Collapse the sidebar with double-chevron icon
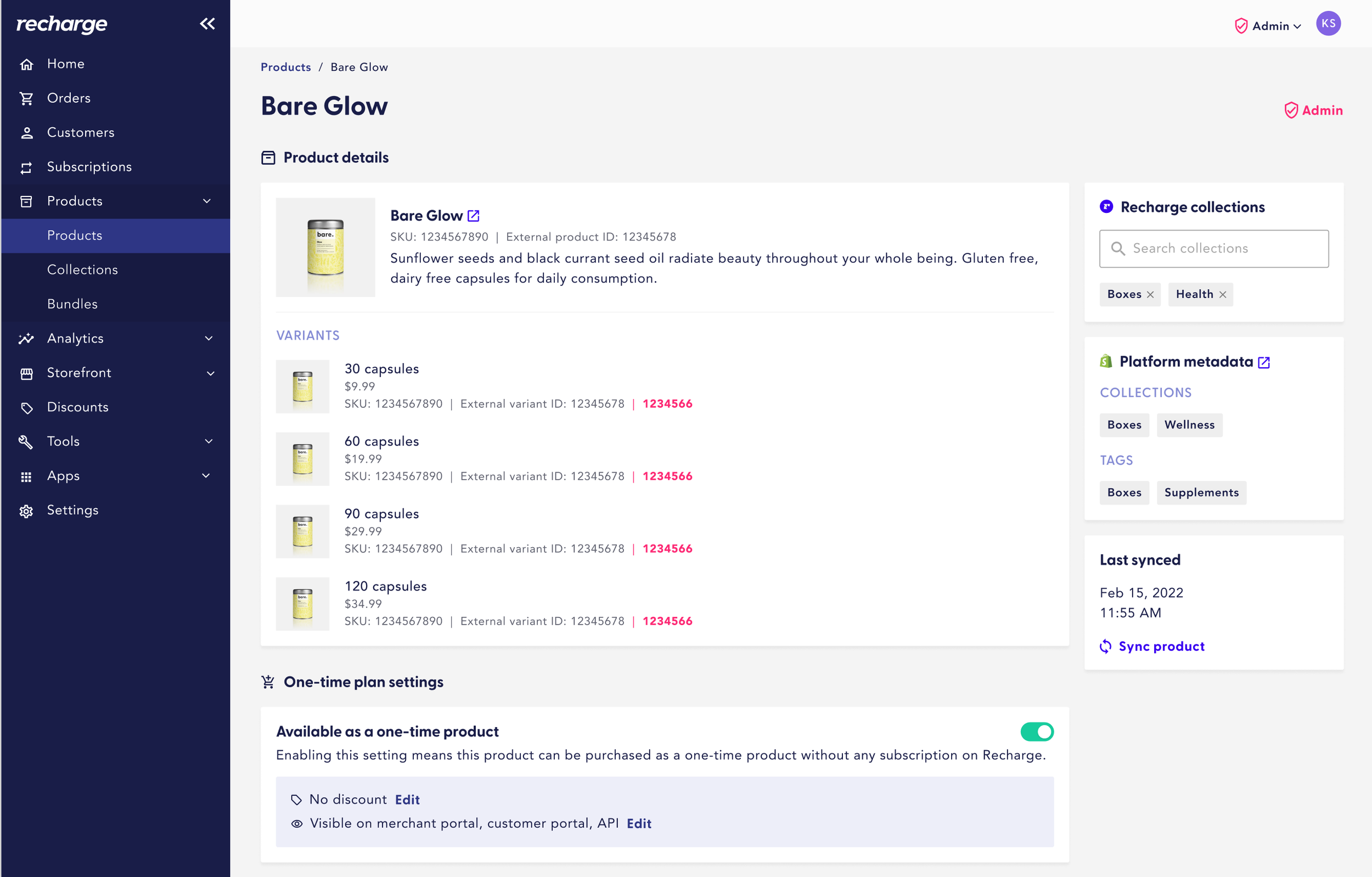This screenshot has width=1372, height=877. [207, 24]
